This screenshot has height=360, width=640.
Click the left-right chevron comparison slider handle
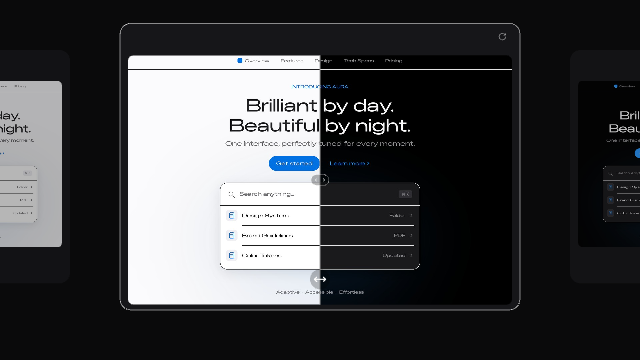(x=320, y=180)
